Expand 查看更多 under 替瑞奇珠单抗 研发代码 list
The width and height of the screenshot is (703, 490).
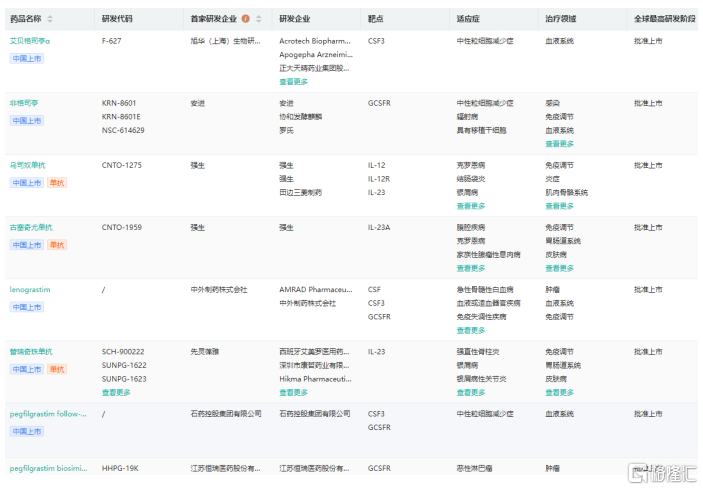116,393
